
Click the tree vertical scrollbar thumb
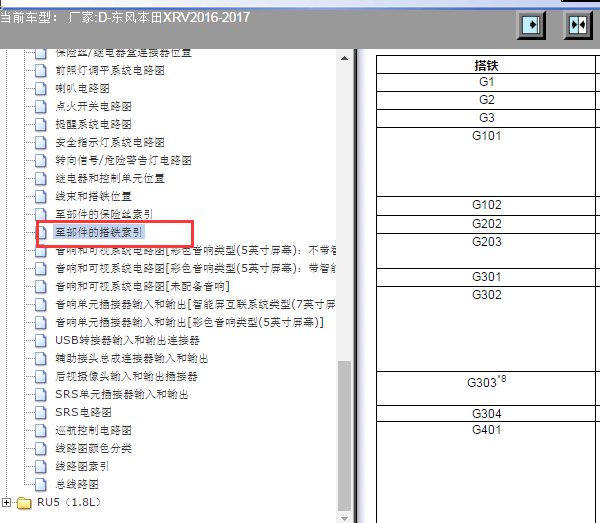coord(344,435)
